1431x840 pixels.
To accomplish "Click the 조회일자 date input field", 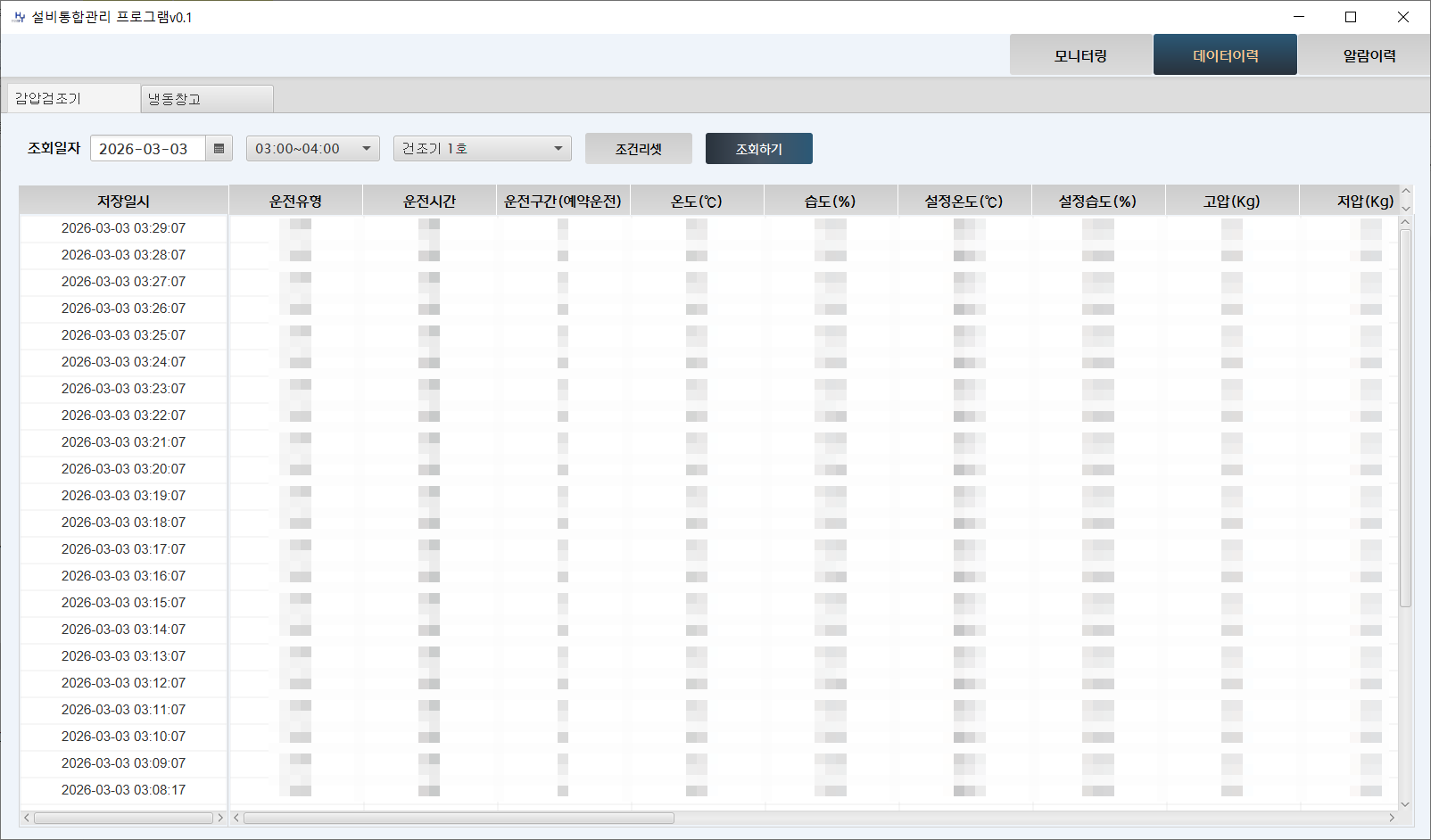I will click(x=147, y=149).
